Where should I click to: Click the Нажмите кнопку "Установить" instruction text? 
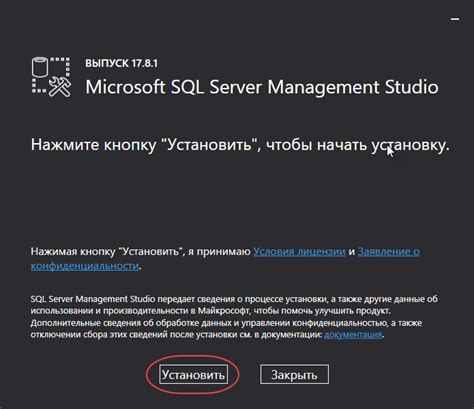click(240, 145)
